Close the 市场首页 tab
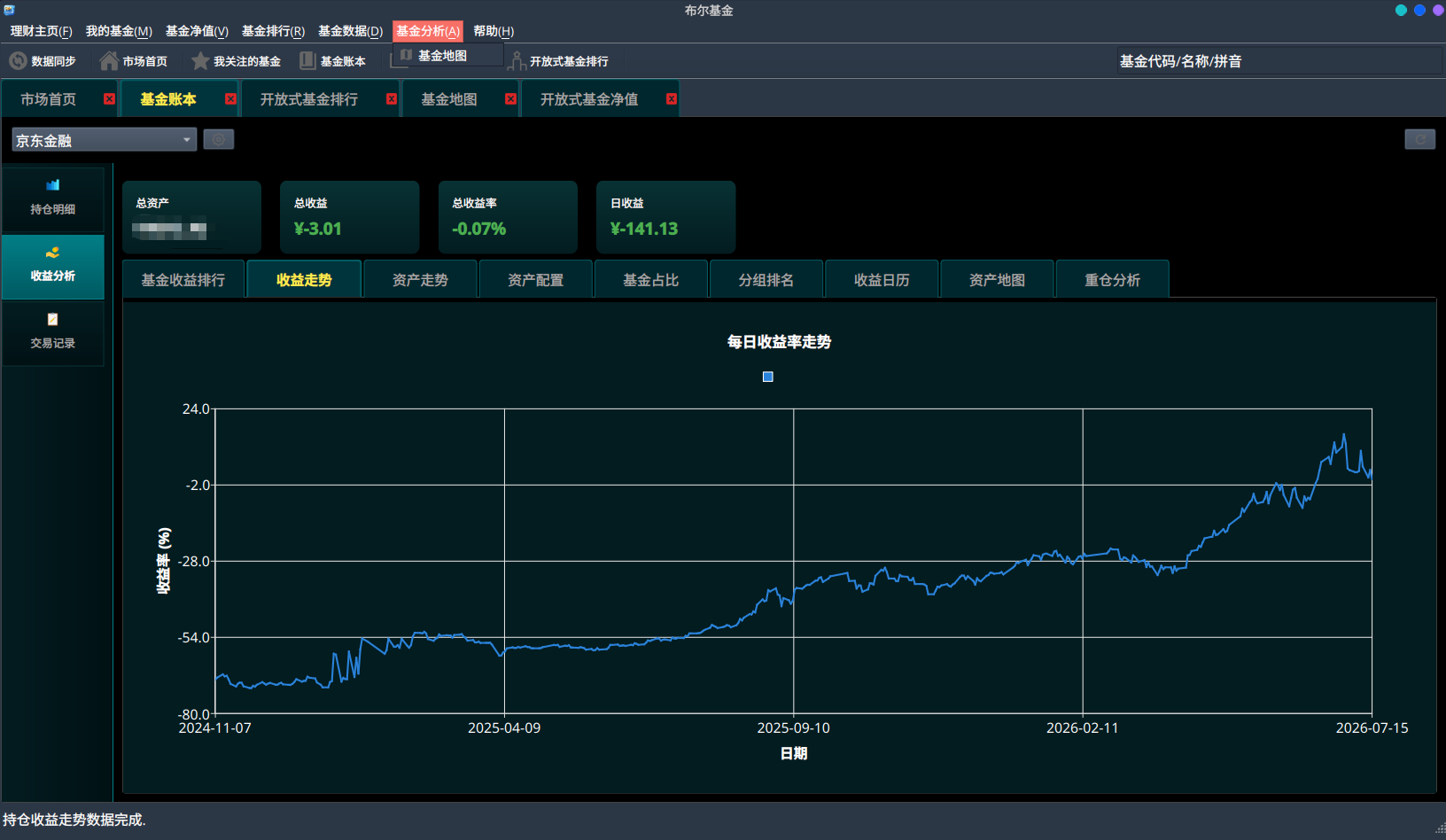 pyautogui.click(x=109, y=99)
